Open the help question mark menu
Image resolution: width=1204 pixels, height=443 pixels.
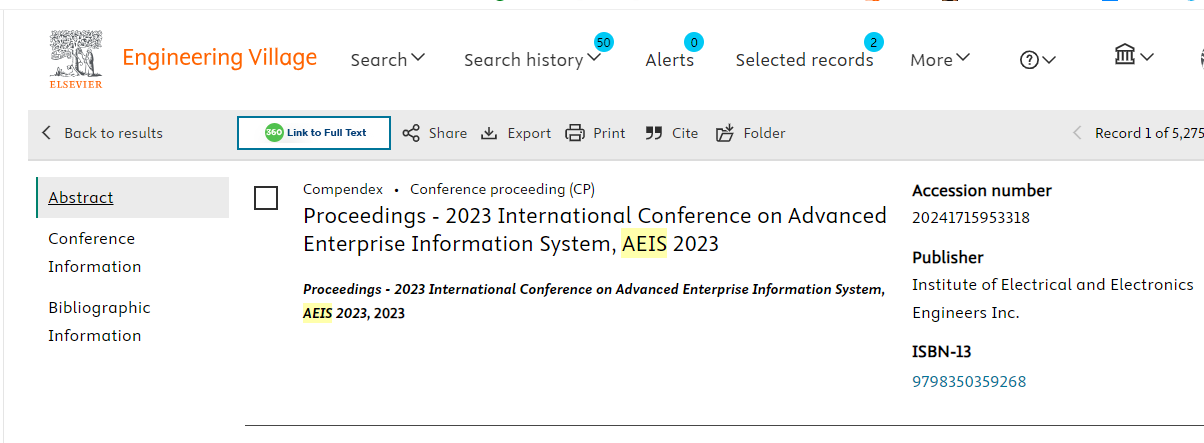[1037, 60]
